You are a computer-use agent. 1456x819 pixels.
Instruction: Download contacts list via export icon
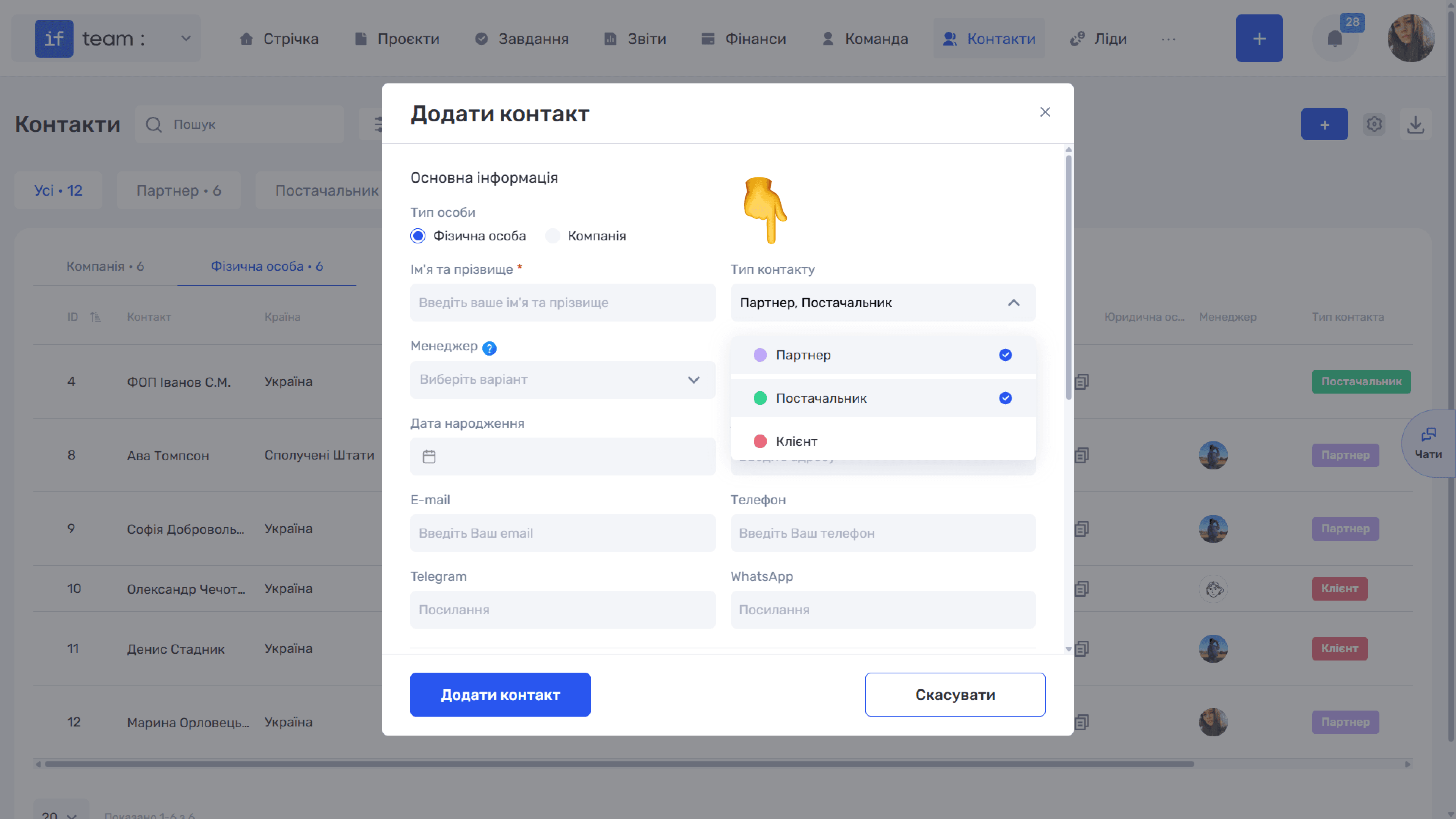[x=1415, y=124]
